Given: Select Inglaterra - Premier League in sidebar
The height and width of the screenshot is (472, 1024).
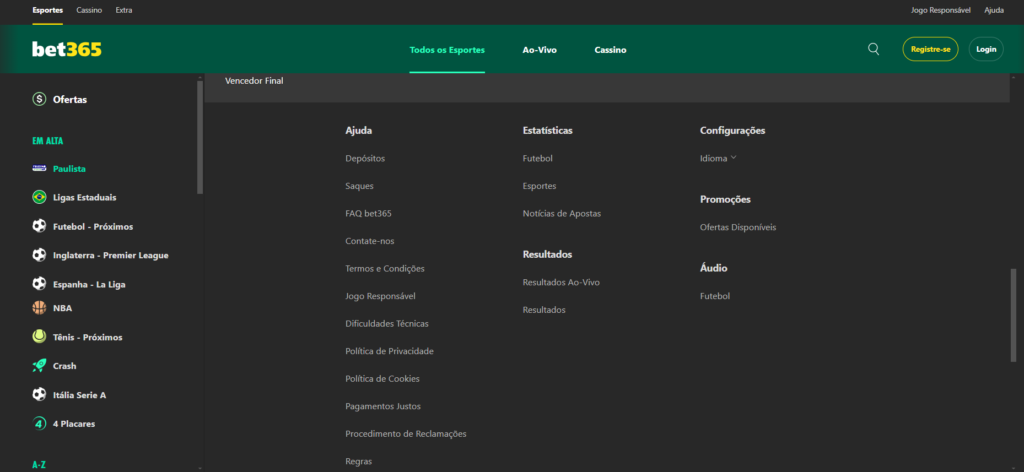Looking at the screenshot, I should [x=110, y=255].
